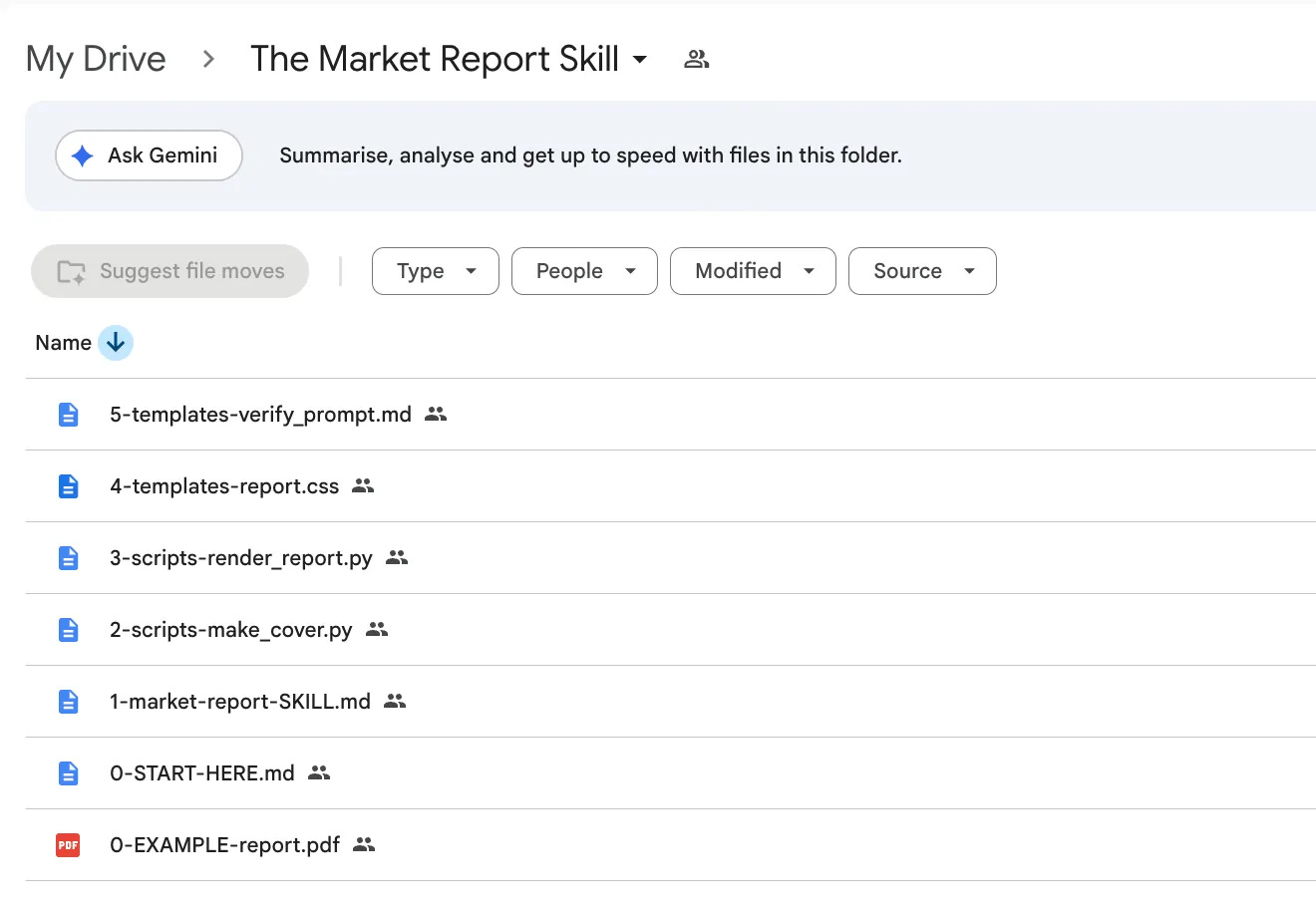Image resolution: width=1316 pixels, height=915 pixels.
Task: Click the Docs icon beside 2-scripts-make_cover.py
Action: click(x=68, y=630)
